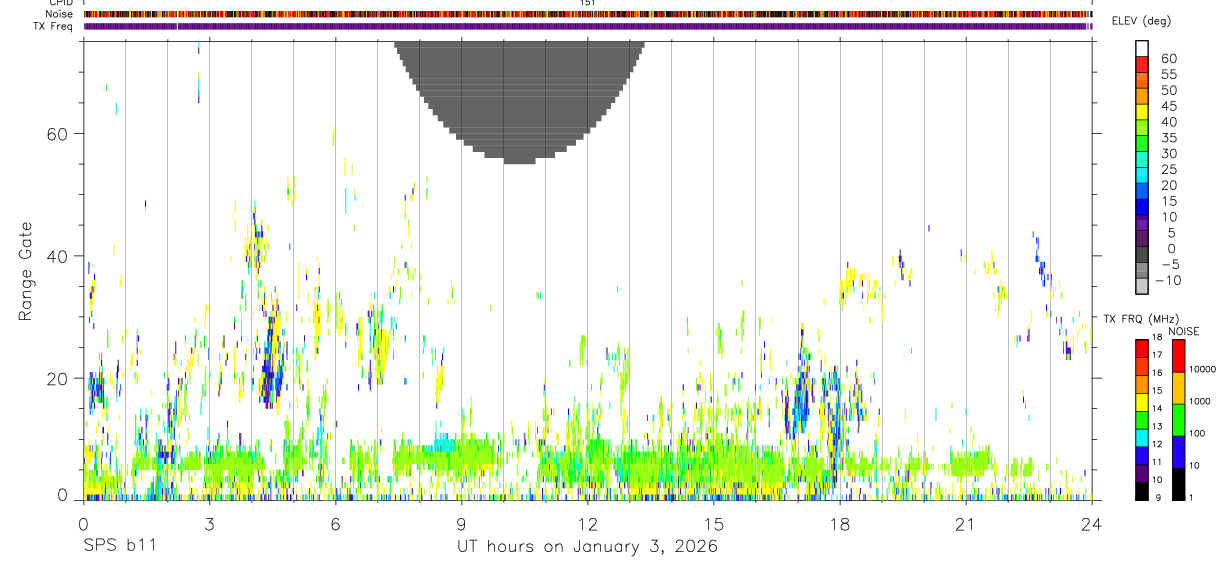Click the "TX Freq" row label
Viewport: 1228px width, 567px height.
click(x=52, y=26)
